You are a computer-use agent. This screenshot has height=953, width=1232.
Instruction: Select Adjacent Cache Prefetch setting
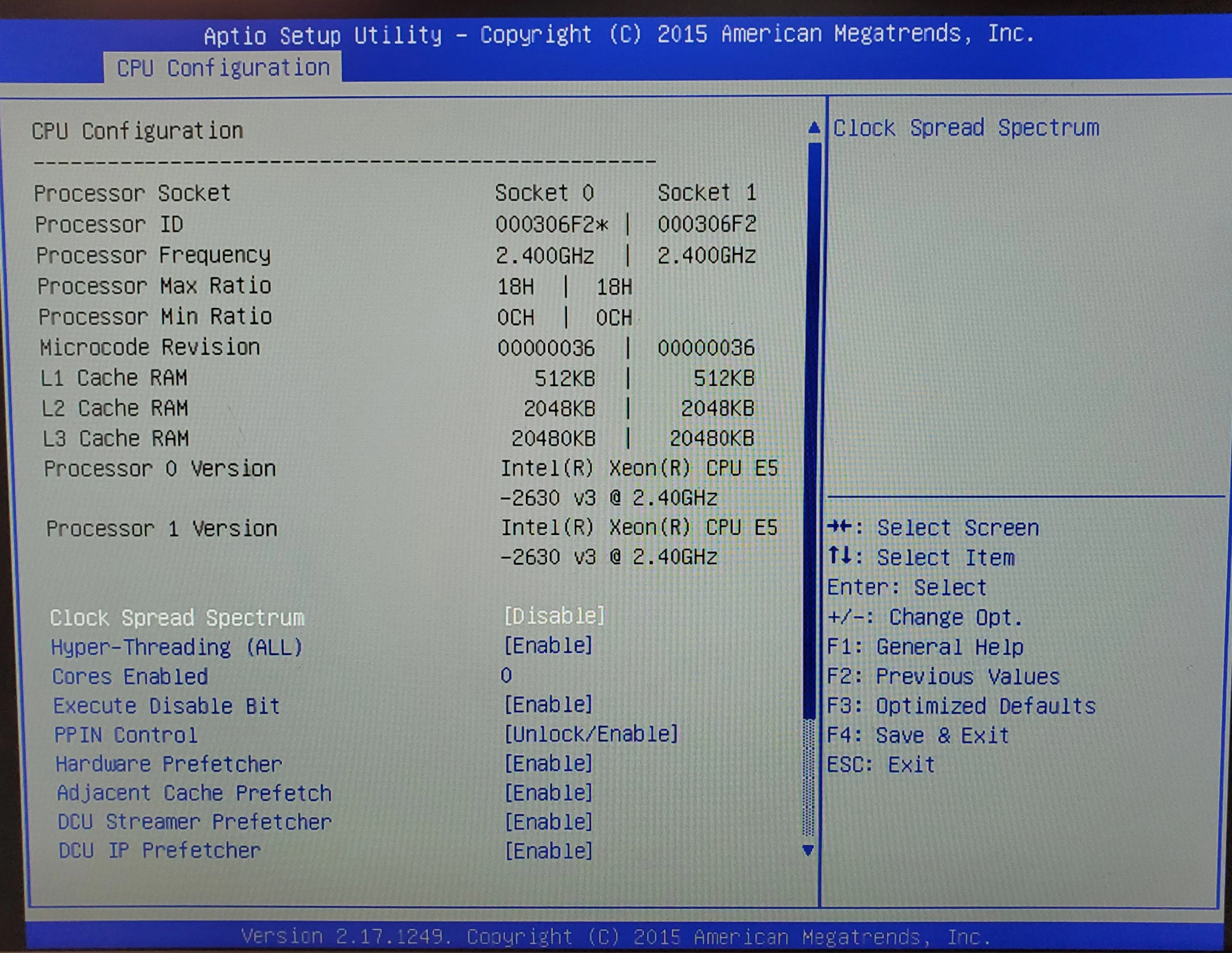click(x=194, y=793)
